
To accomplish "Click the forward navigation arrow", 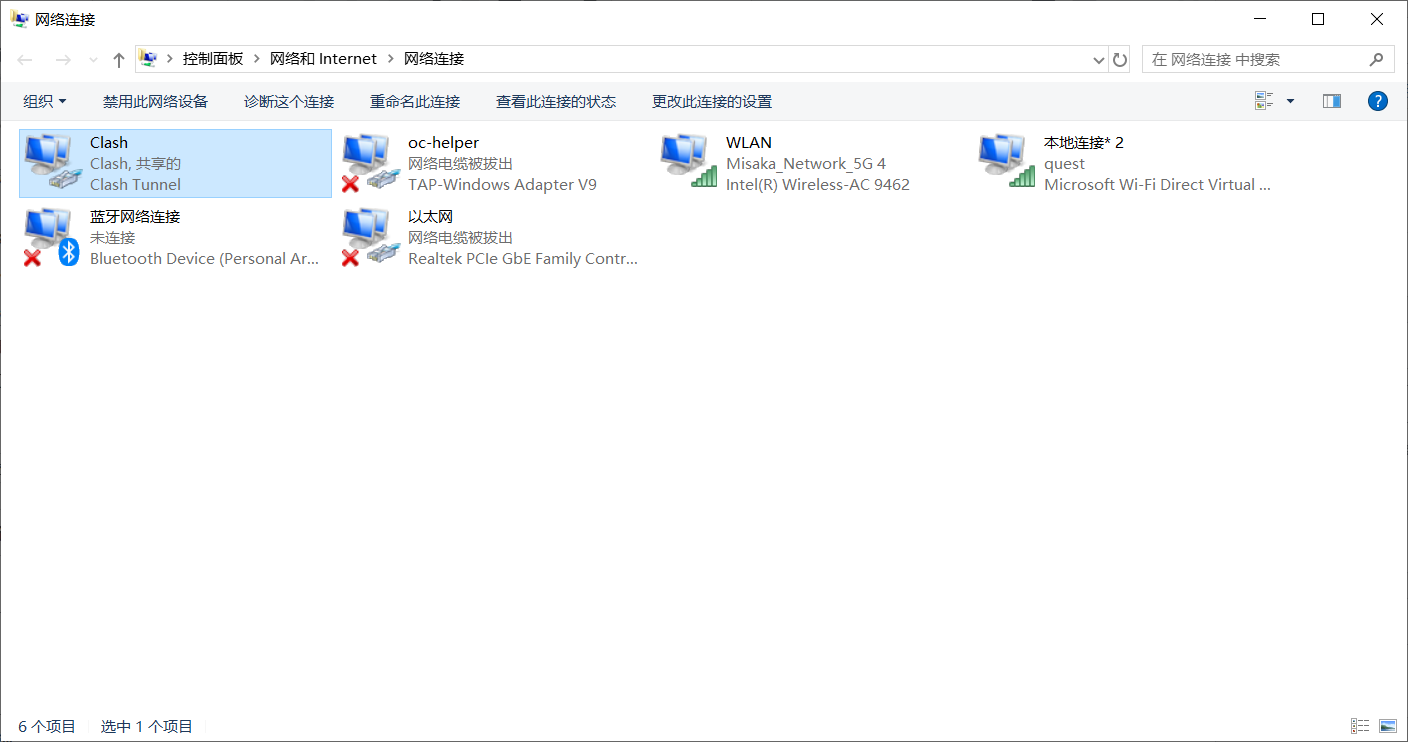I will pos(63,60).
